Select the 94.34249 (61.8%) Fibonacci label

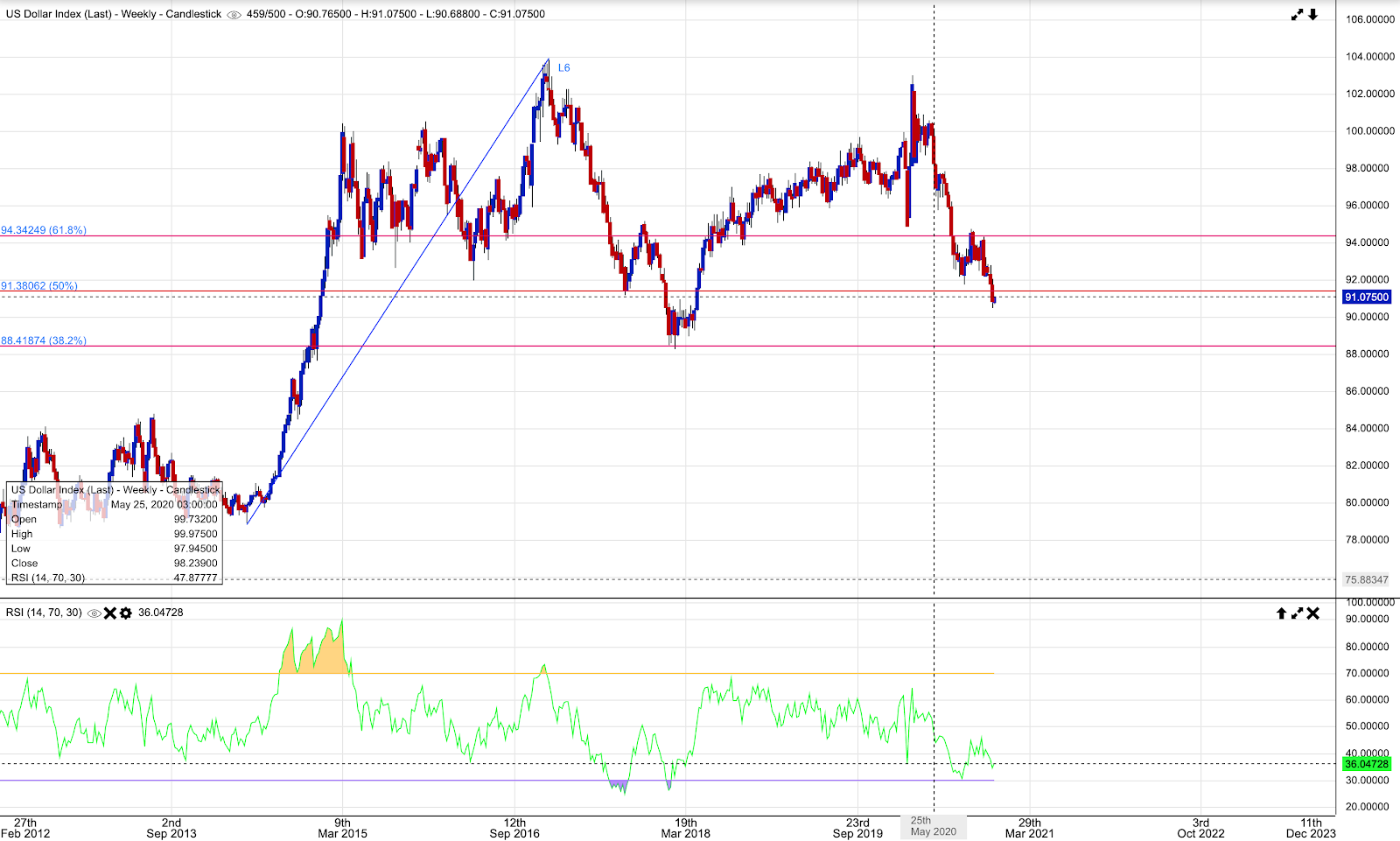44,230
